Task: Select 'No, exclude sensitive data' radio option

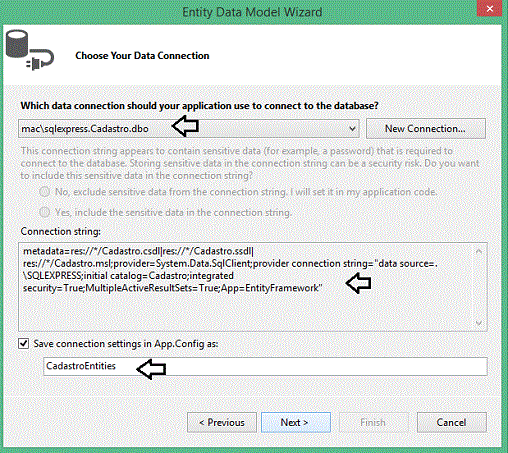Action: coord(45,192)
